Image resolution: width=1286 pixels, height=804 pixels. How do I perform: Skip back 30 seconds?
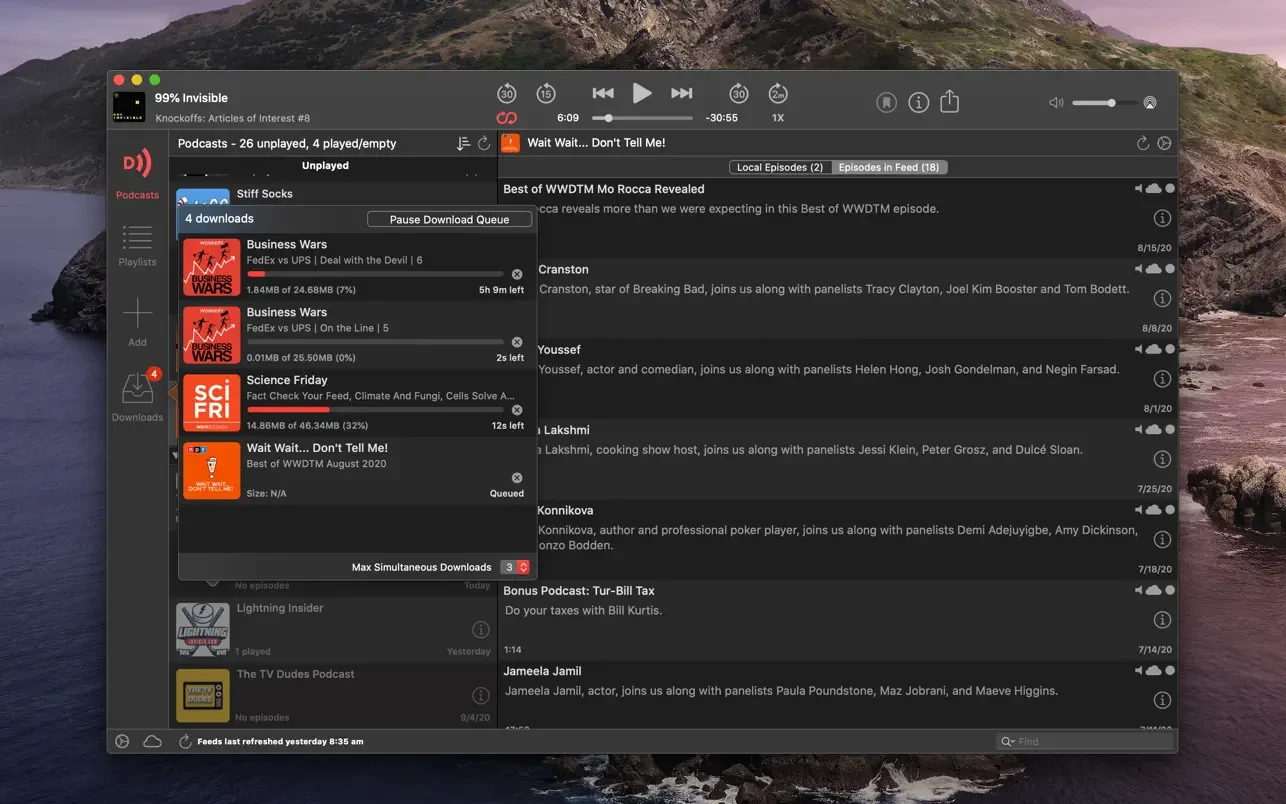(x=507, y=94)
